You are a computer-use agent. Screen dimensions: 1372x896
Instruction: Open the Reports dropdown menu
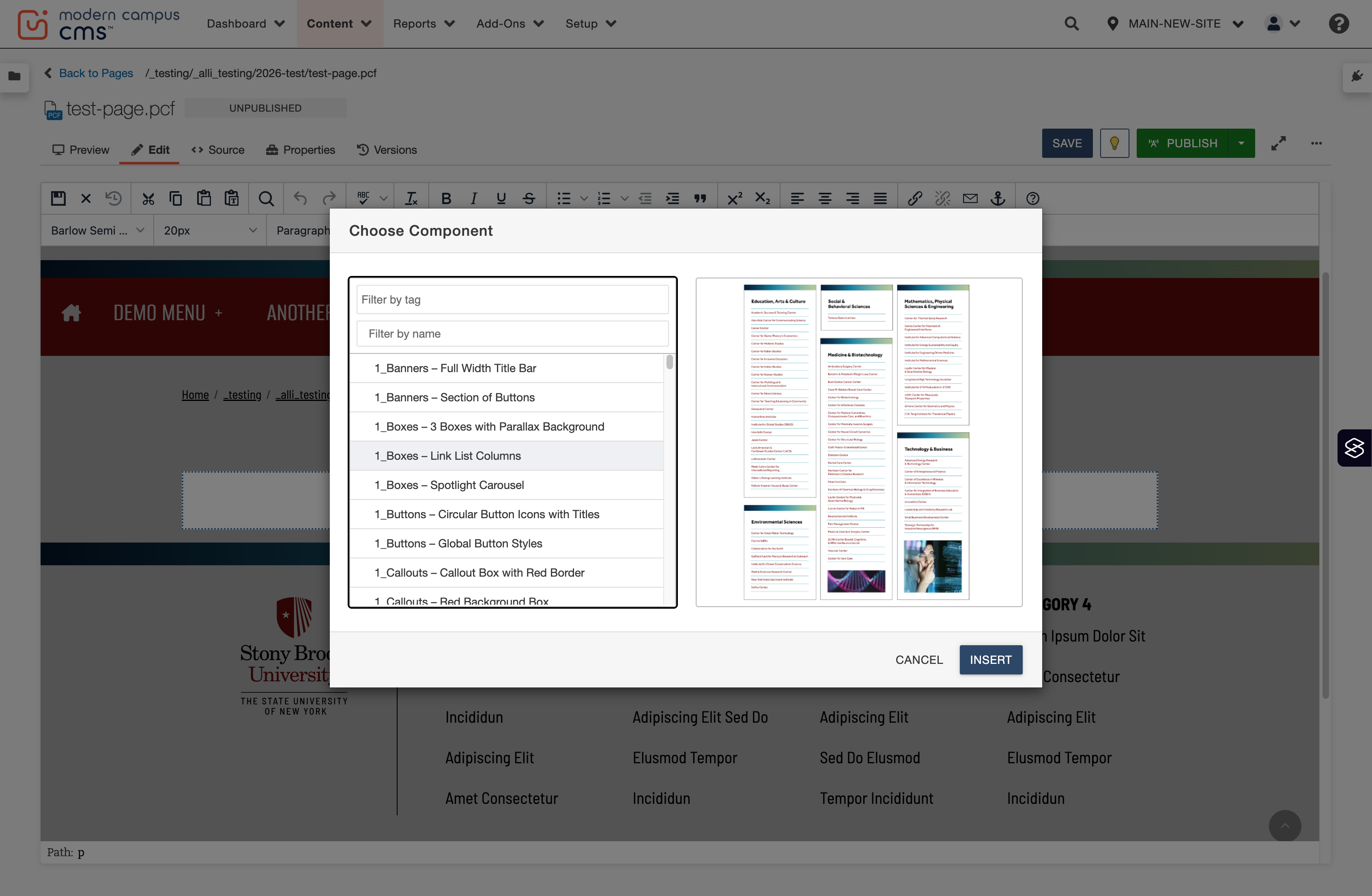424,24
